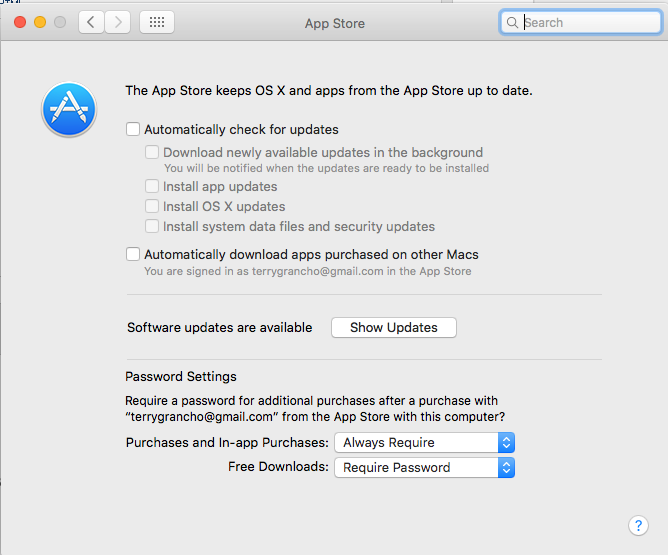Screen dimensions: 668x555
Task: Click the blue App Store icon
Action: tap(69, 109)
